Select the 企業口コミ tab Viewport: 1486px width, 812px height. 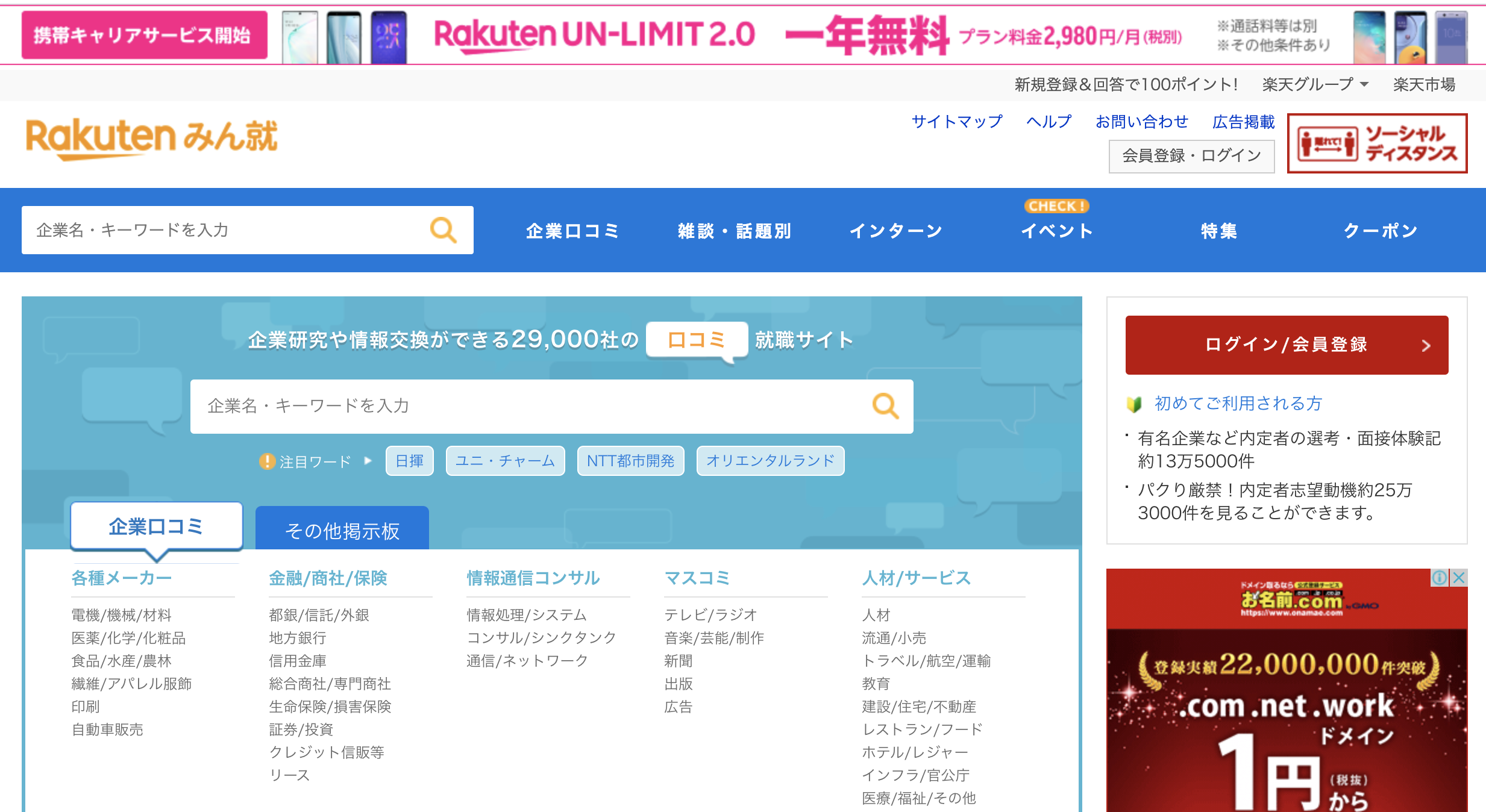(x=156, y=526)
